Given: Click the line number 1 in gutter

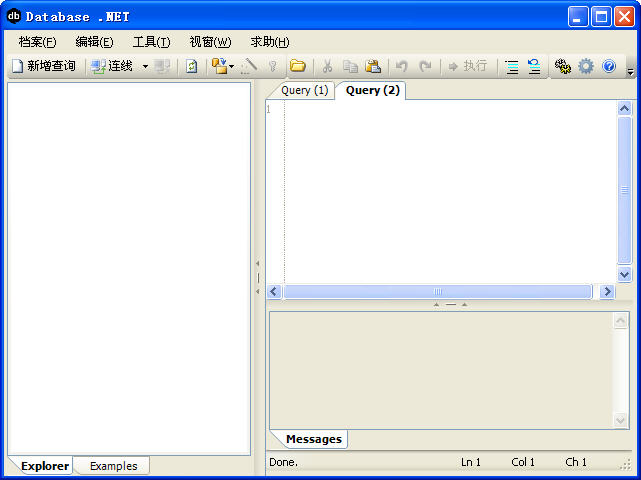Looking at the screenshot, I should click(x=269, y=109).
